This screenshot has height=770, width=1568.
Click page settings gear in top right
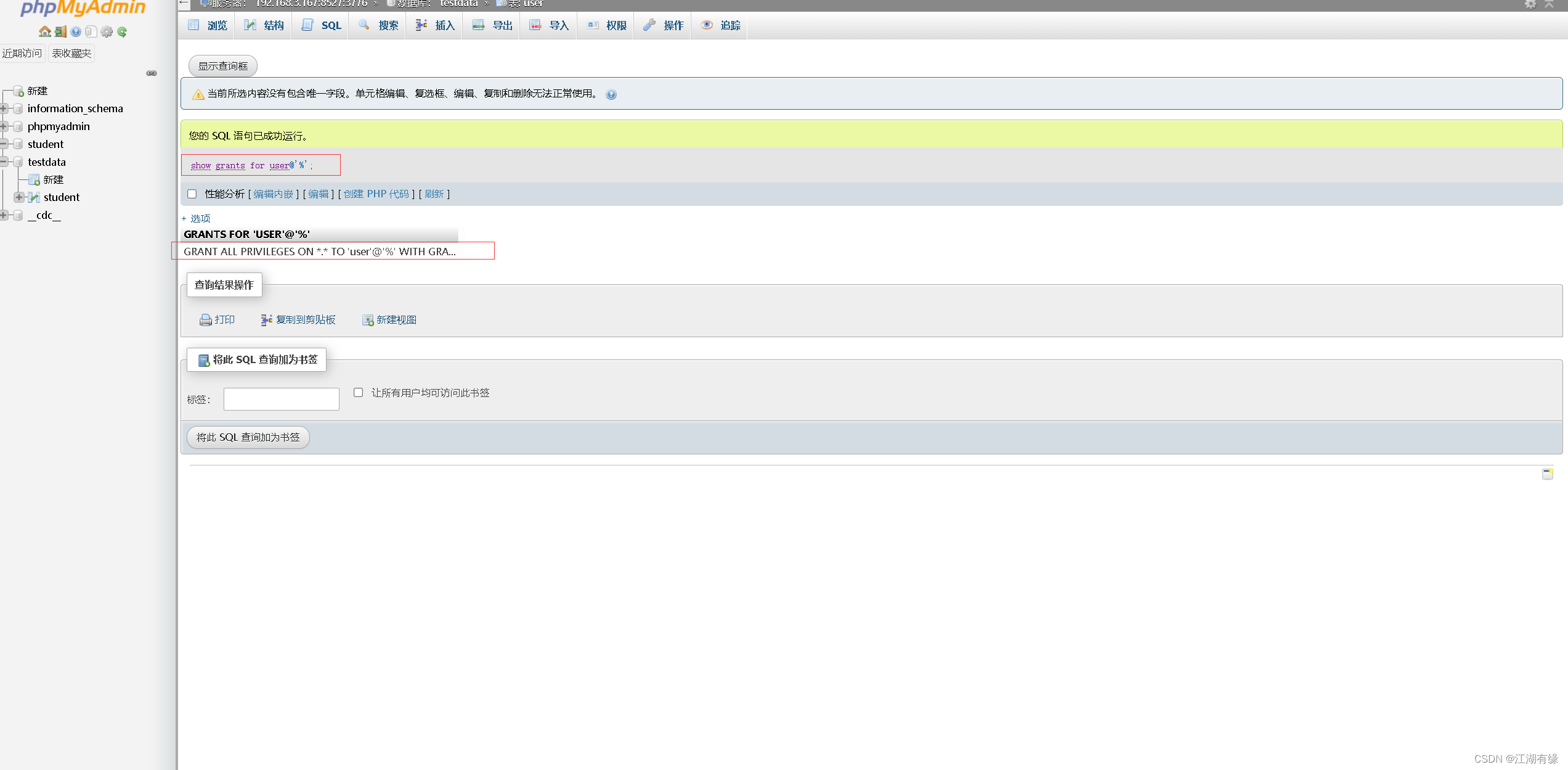pos(1530,4)
